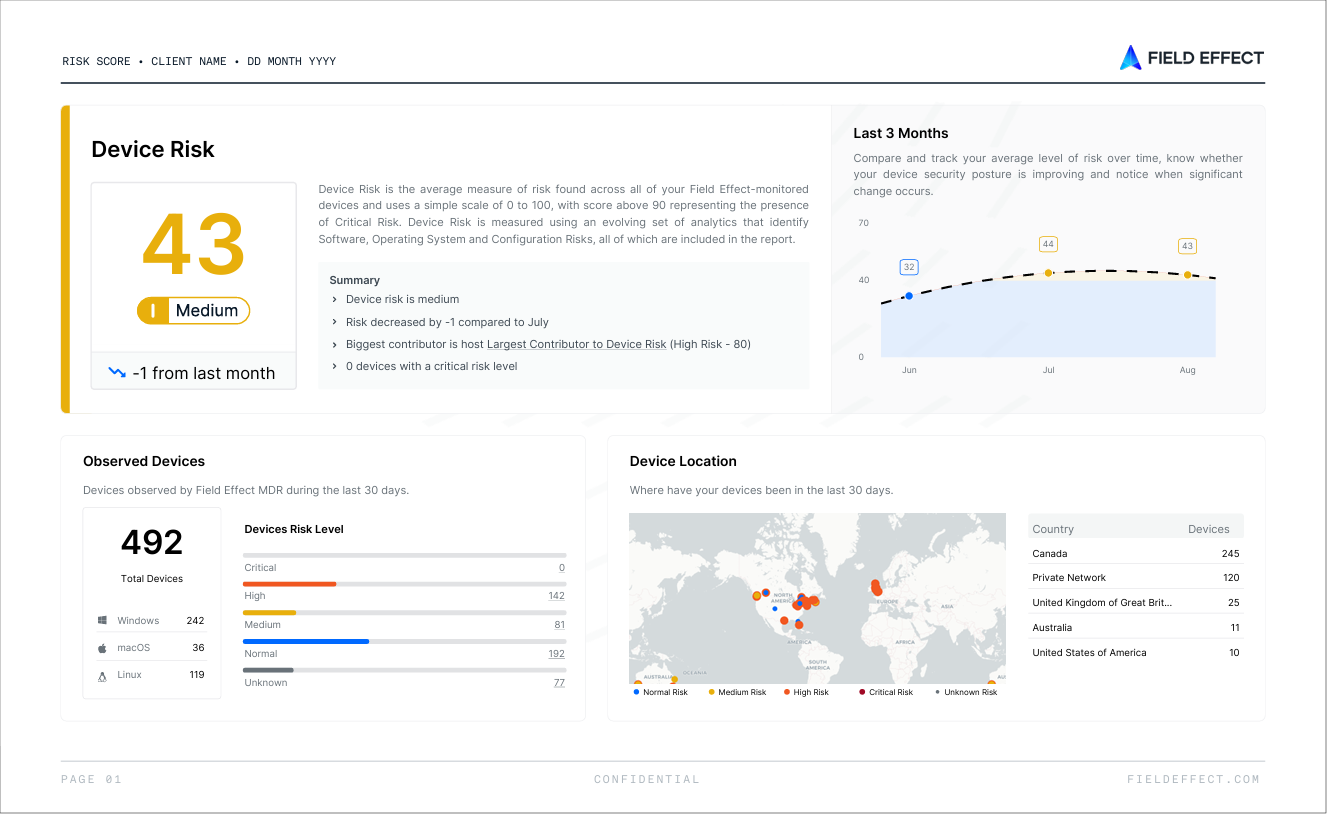Open the High risk count 142 link
Image resolution: width=1327 pixels, height=814 pixels.
pos(556,596)
